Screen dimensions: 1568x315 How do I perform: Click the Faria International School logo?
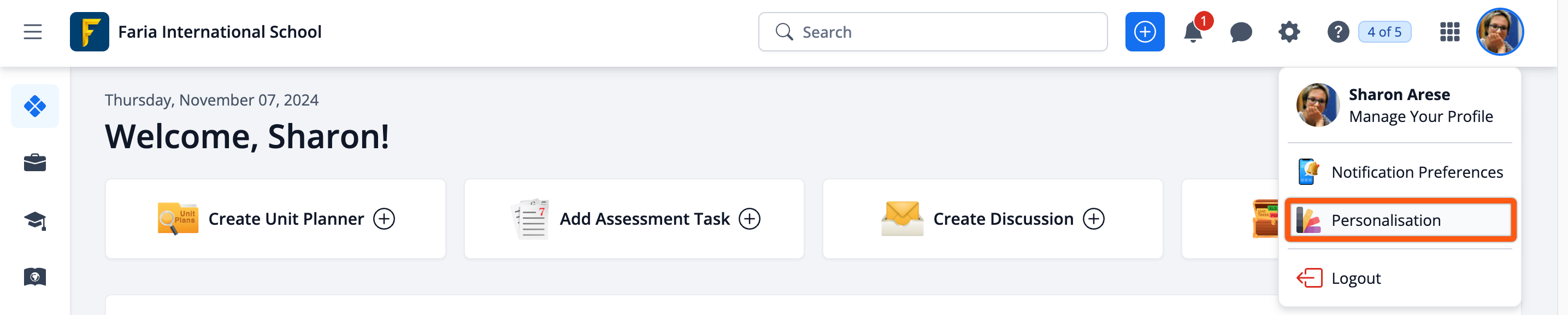[89, 32]
